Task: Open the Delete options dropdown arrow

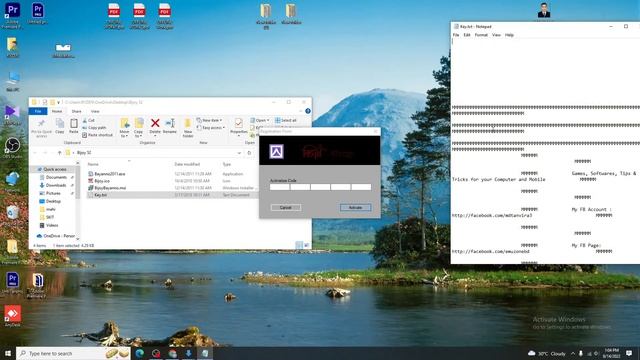Action: tap(155, 136)
